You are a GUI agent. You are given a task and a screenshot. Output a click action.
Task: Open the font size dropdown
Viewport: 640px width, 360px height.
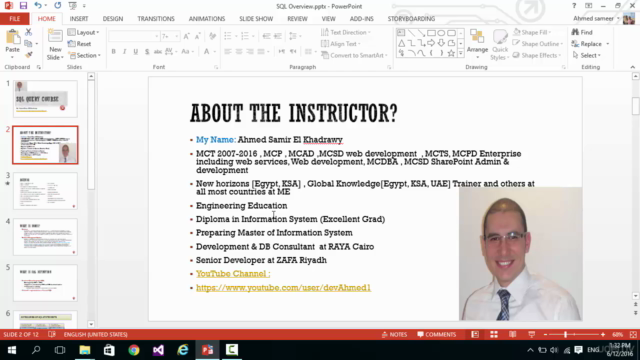(177, 36)
